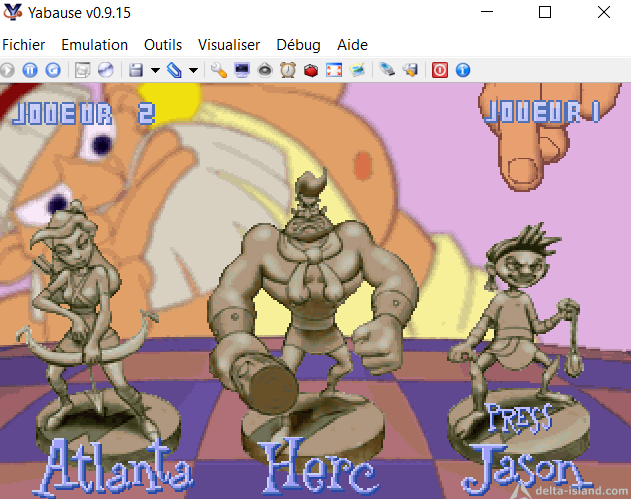Screen dimensions: 631x499
Task: Toggle fullscreen with the red arrows icon
Action: point(334,70)
